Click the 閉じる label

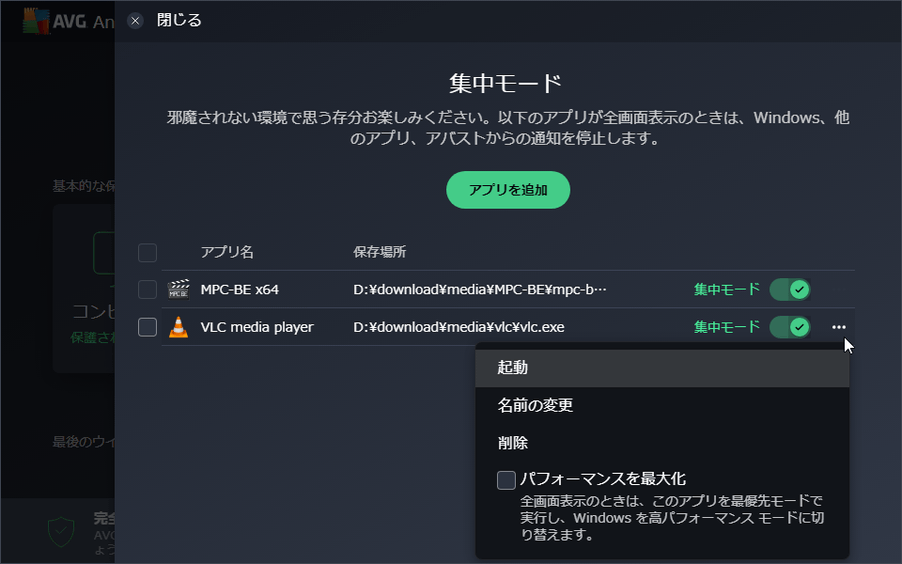pyautogui.click(x=179, y=20)
